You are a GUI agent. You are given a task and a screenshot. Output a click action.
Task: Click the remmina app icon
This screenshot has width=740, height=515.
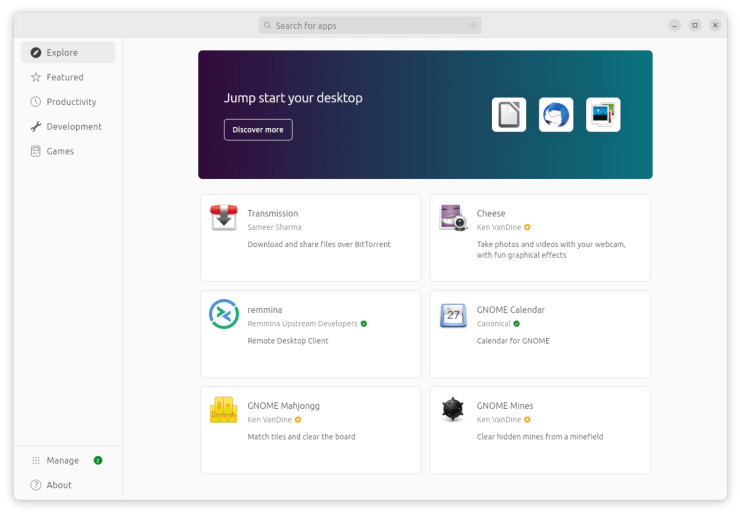click(x=224, y=314)
